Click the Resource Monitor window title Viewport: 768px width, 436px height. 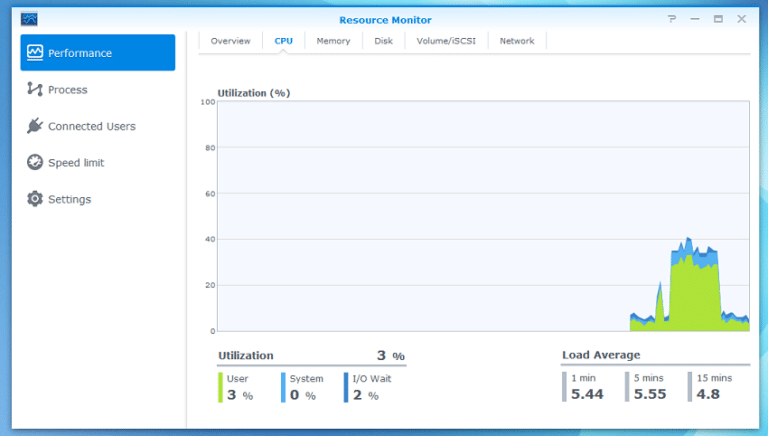(385, 20)
